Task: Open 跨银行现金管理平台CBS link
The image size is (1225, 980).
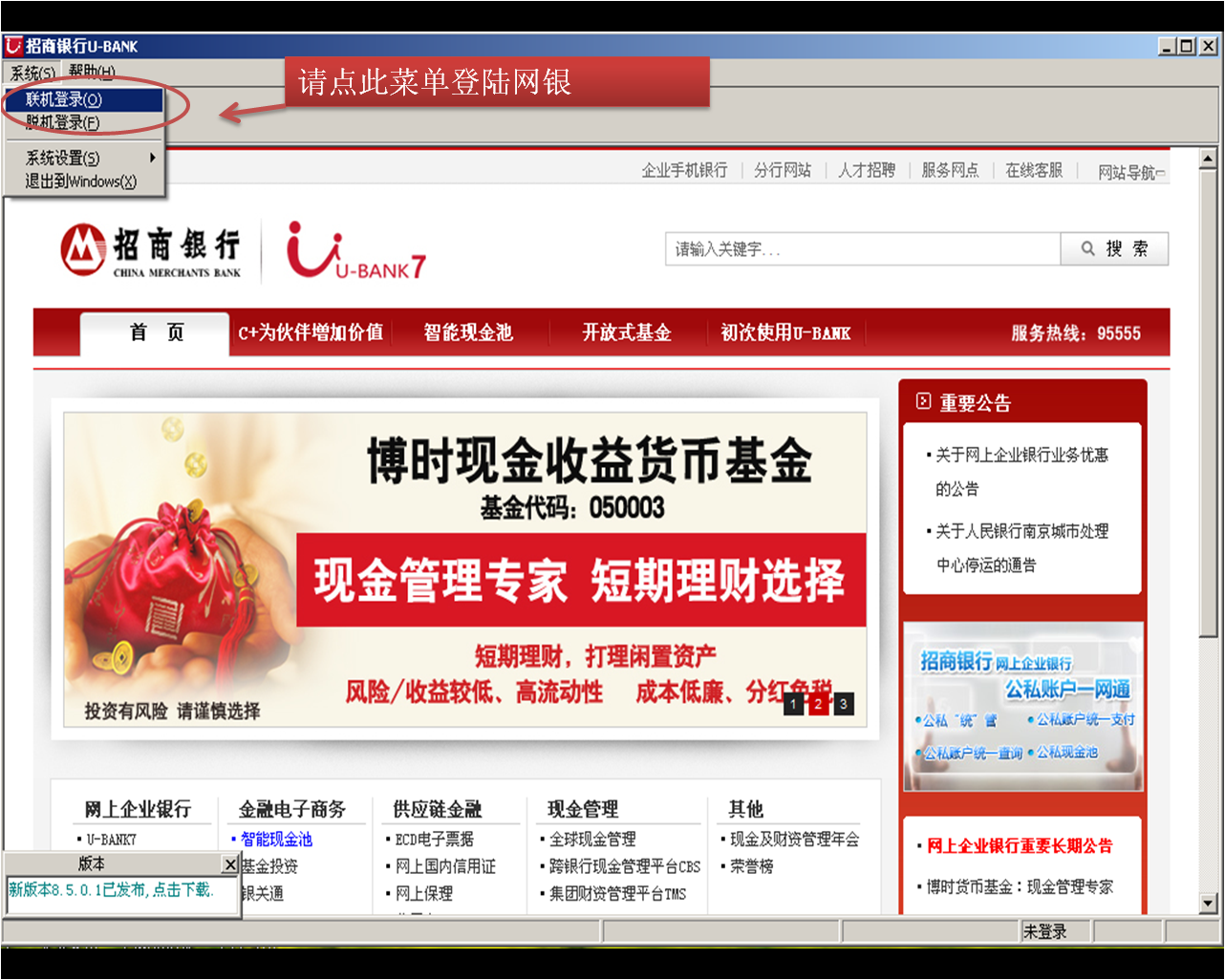Action: tap(625, 866)
